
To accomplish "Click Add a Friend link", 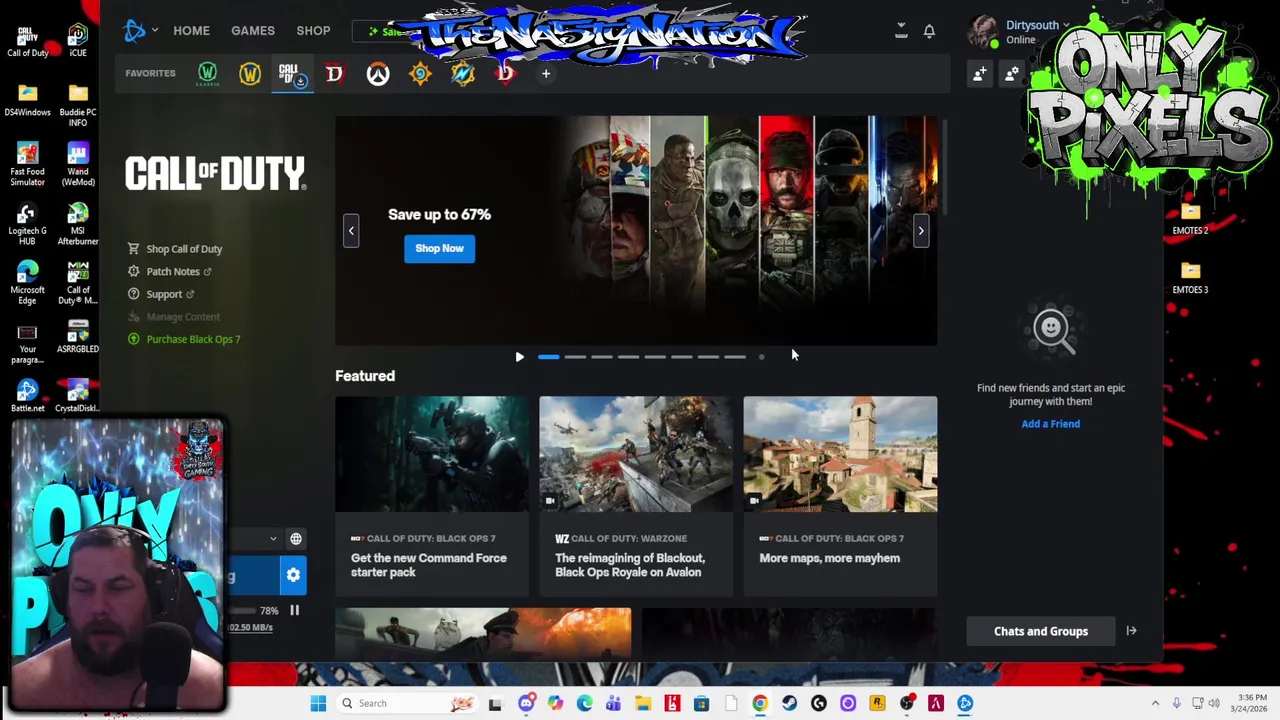I will click(1050, 424).
